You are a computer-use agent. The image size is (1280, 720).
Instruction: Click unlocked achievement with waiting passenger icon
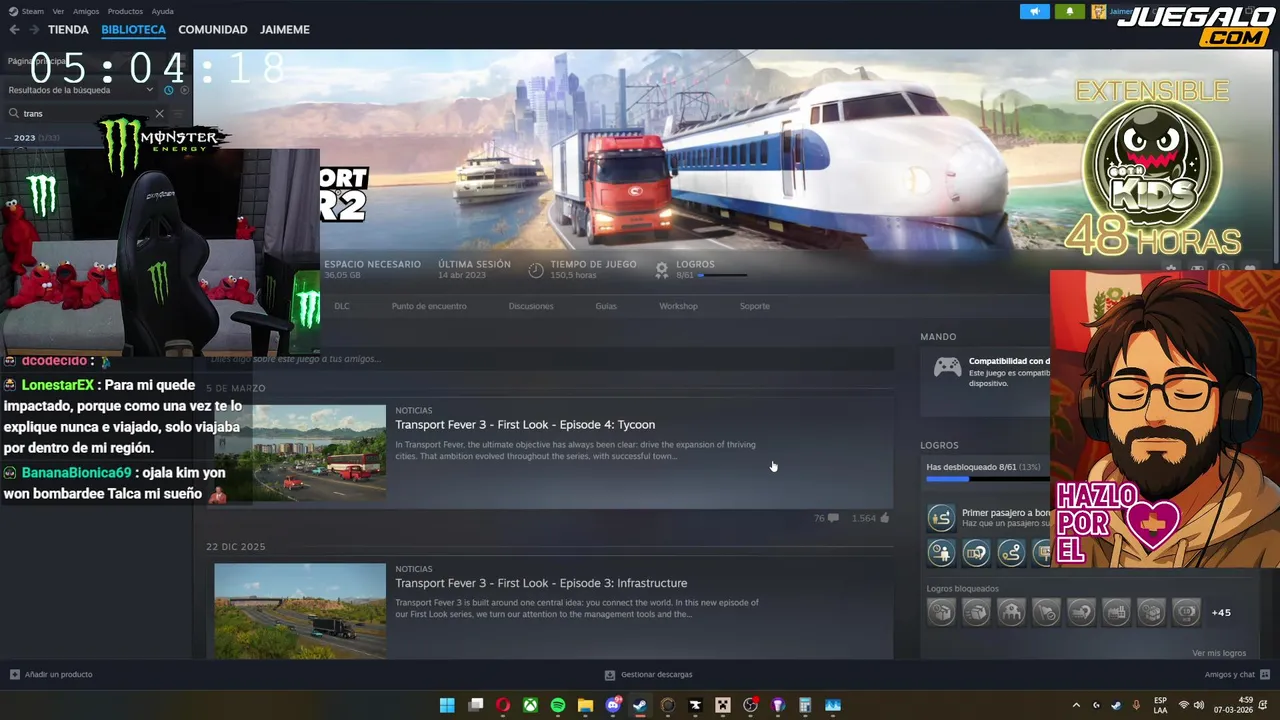[x=941, y=552]
